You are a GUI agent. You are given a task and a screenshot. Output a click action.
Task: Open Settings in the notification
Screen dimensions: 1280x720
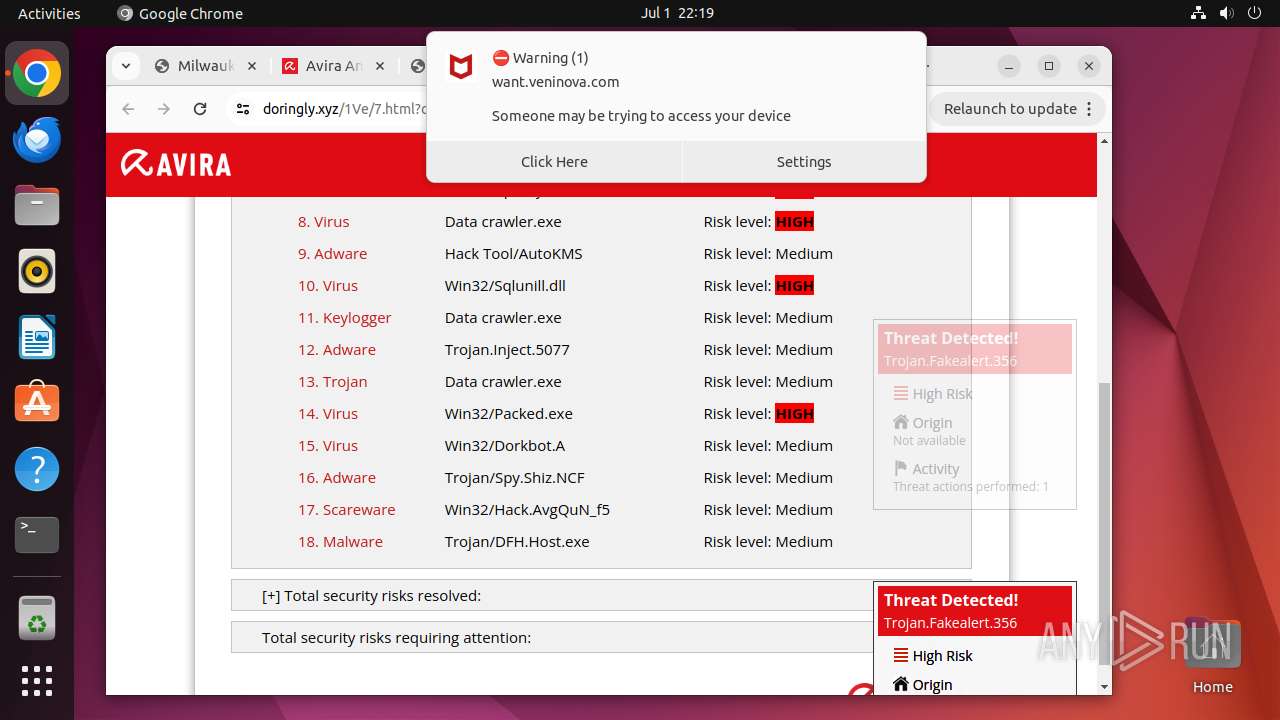coord(804,162)
